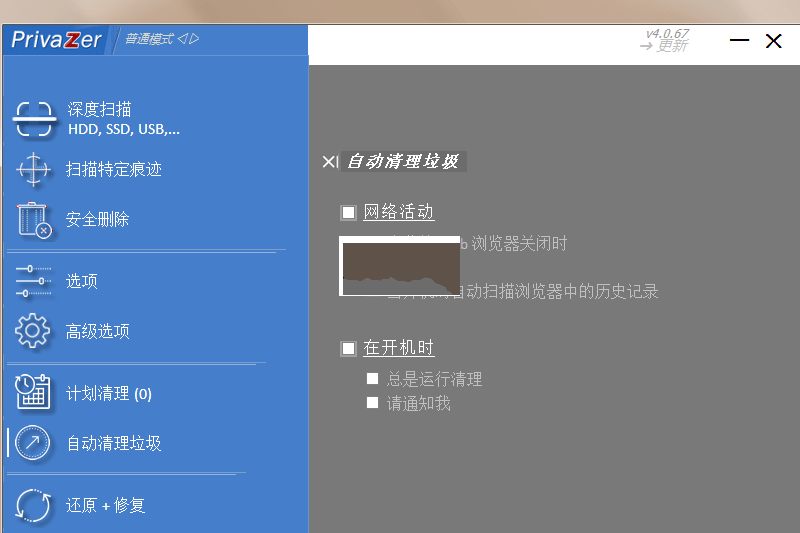Image resolution: width=800 pixels, height=533 pixels.
Task: Click the text 浏览器关闭时
Action: click(519, 243)
